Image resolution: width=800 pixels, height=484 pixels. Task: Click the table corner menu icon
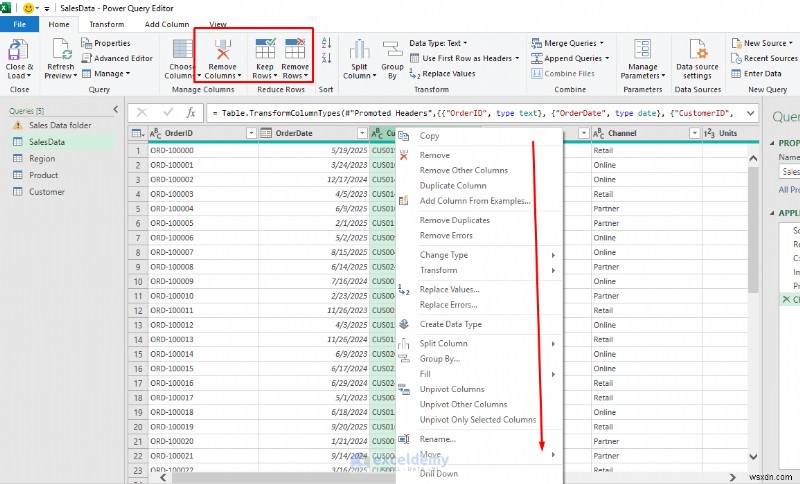138,133
